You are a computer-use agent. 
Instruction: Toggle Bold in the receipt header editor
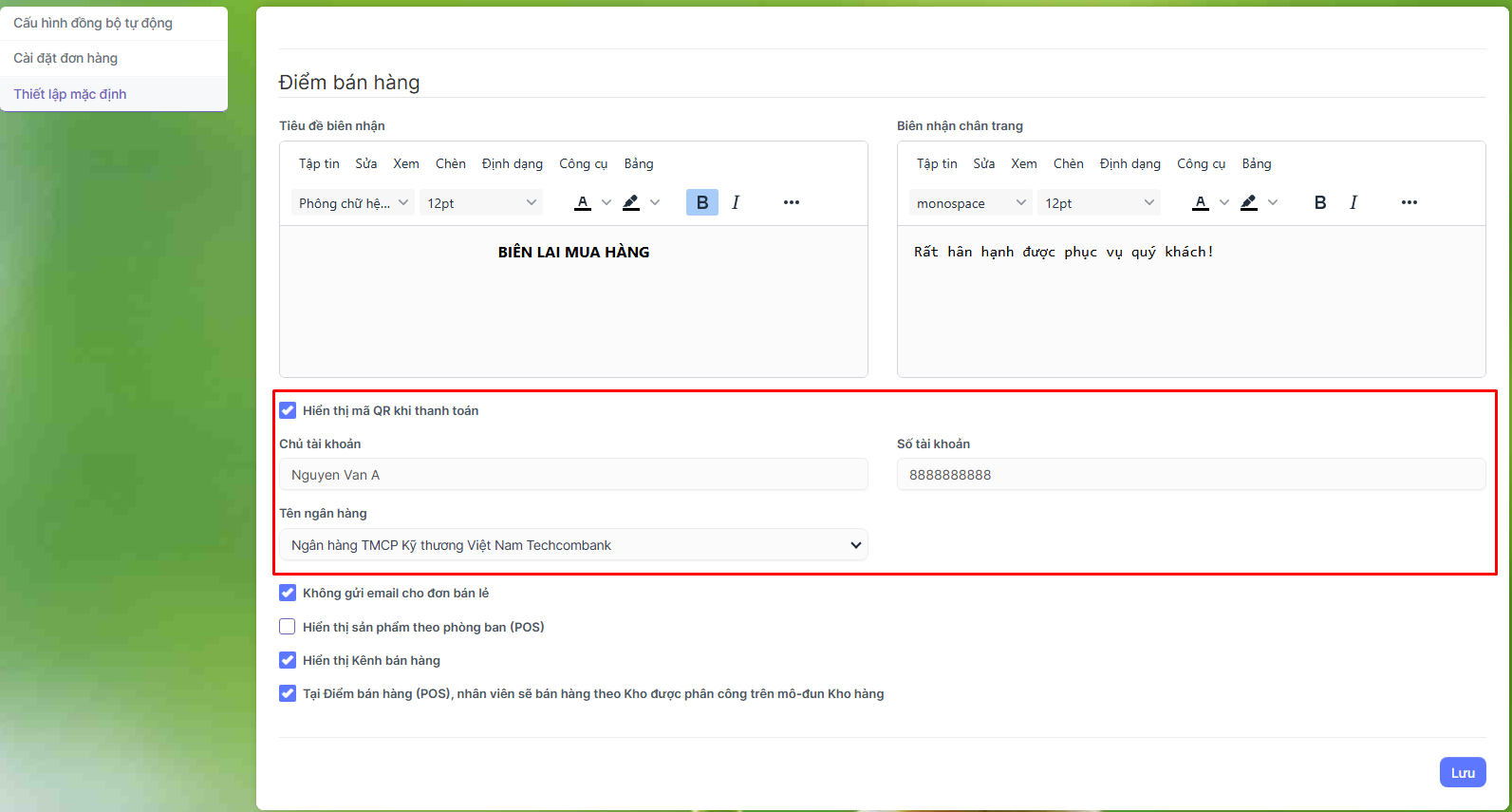[x=701, y=202]
